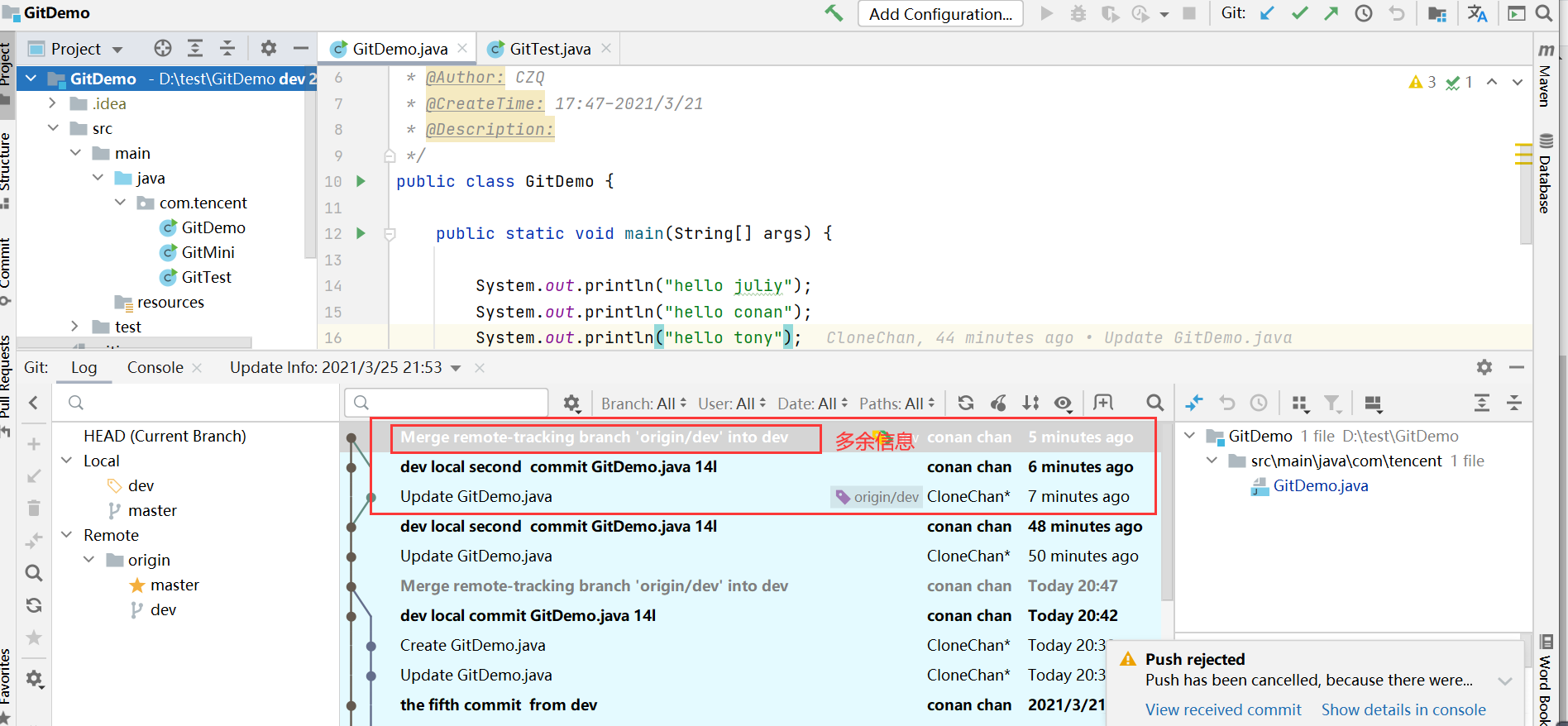Click Group By icon in changes pane
The height and width of the screenshot is (726, 1568).
point(1300,403)
